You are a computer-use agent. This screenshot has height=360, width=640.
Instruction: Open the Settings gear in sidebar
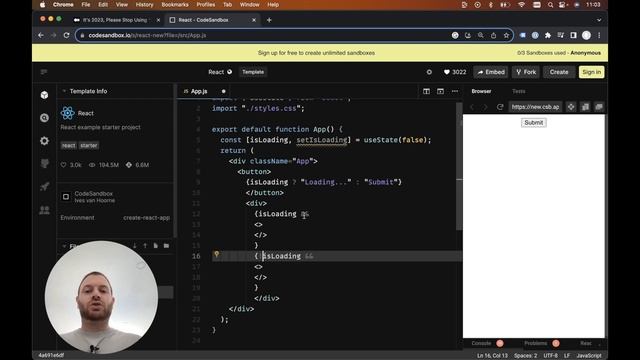click(44, 141)
